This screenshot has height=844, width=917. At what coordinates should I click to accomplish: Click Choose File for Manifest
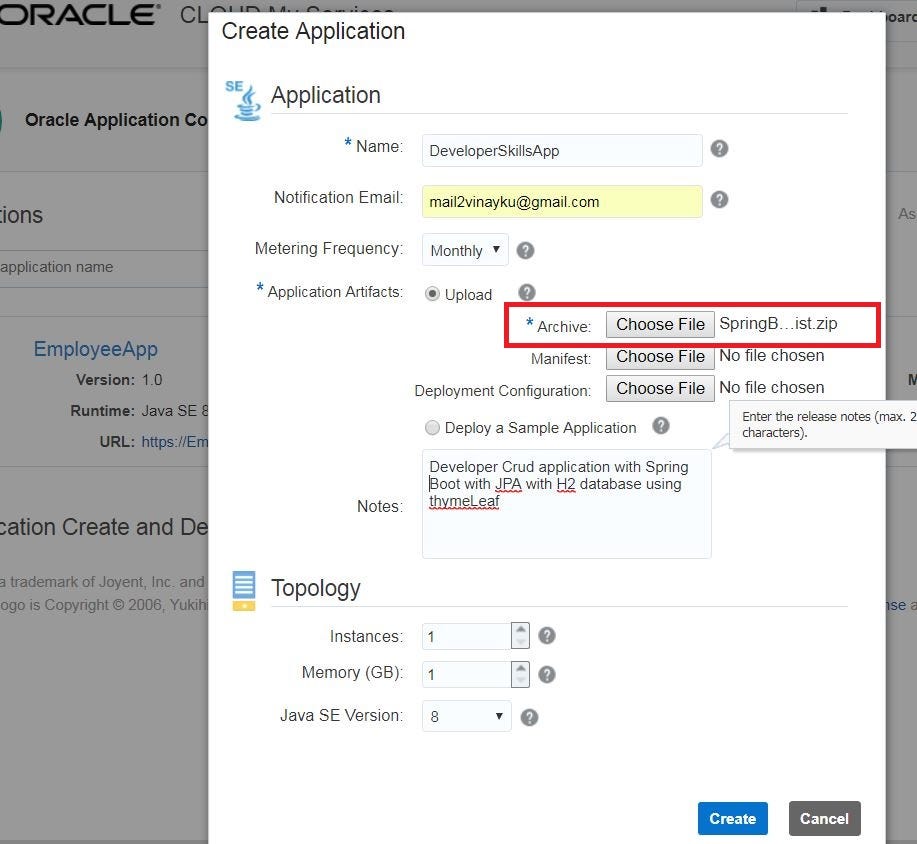(x=659, y=356)
